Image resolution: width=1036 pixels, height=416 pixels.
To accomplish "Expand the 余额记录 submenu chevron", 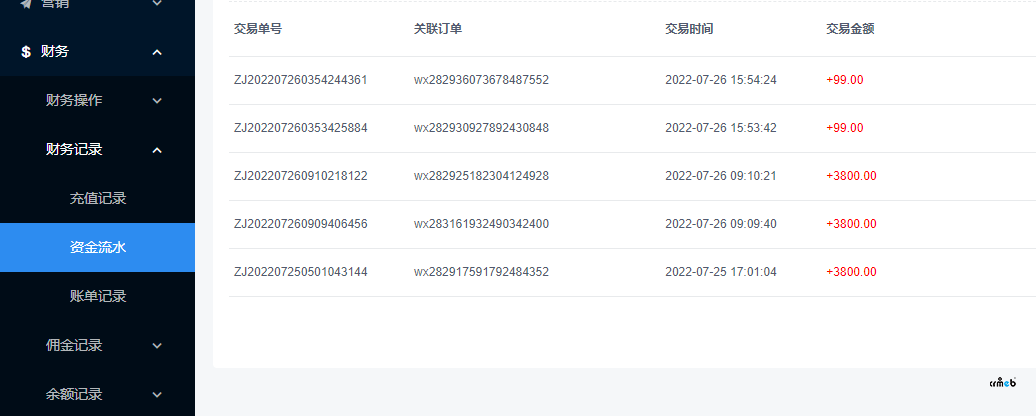I will [x=157, y=394].
